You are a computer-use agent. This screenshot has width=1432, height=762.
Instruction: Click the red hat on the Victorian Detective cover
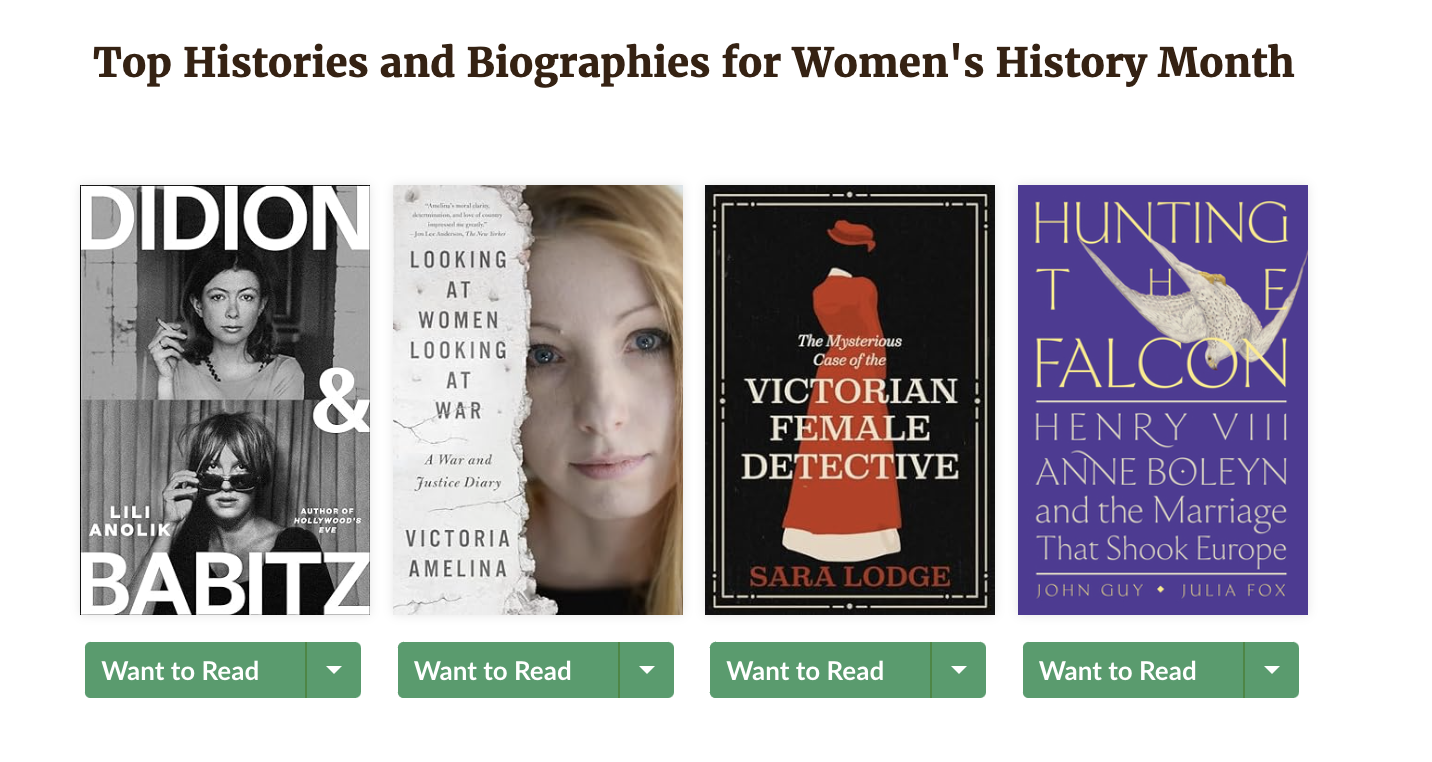coord(850,235)
